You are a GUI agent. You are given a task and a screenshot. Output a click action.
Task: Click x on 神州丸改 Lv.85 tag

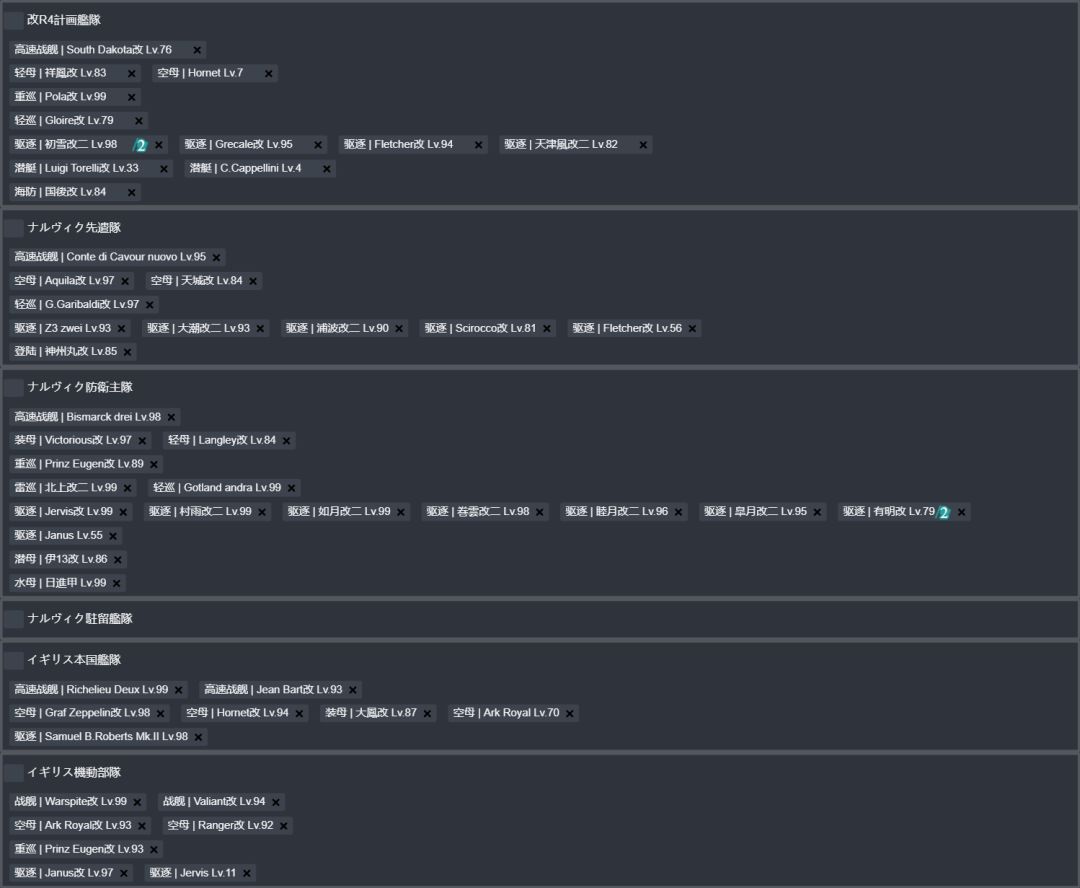click(x=127, y=352)
